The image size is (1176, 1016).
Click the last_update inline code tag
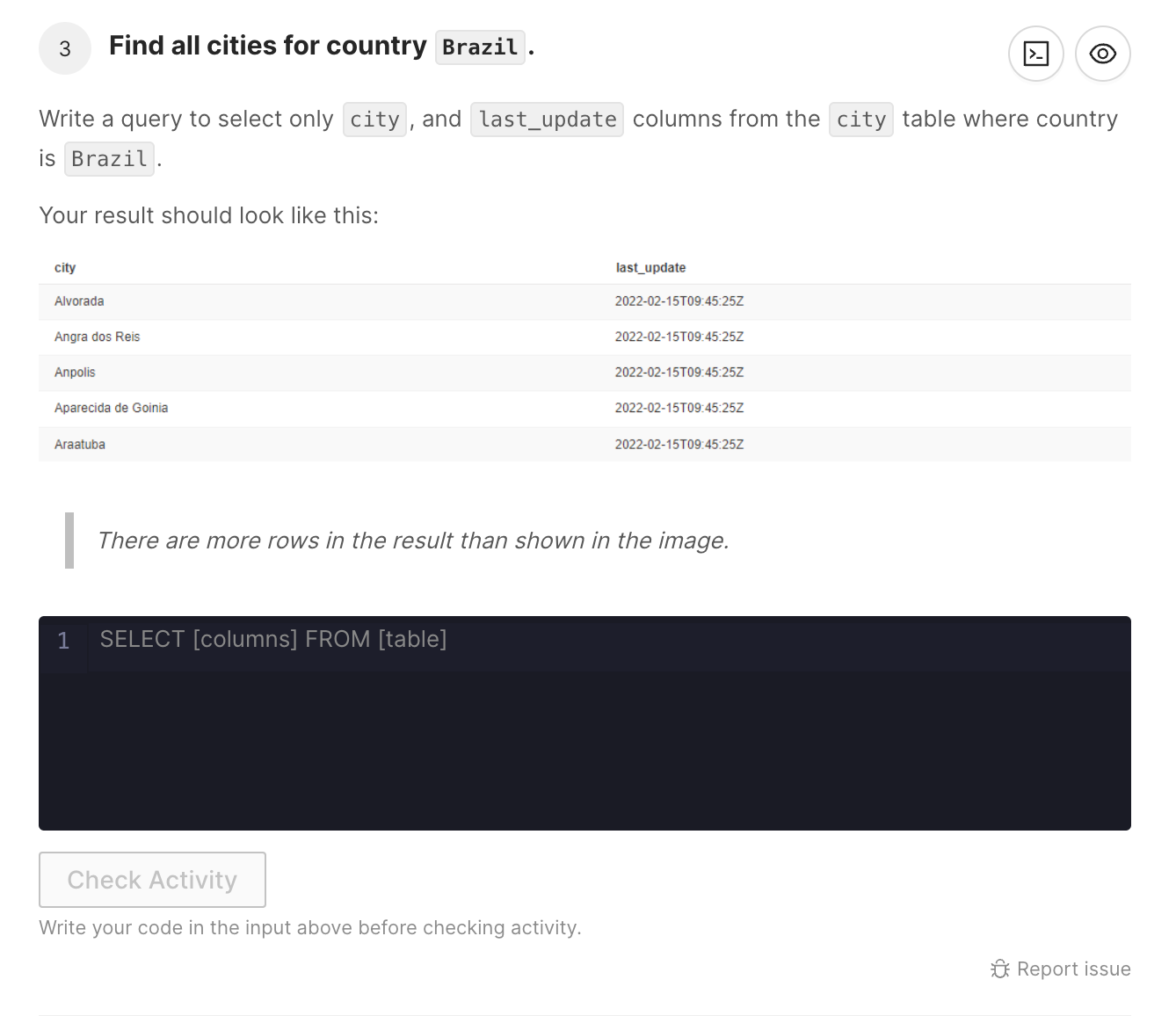coord(548,120)
